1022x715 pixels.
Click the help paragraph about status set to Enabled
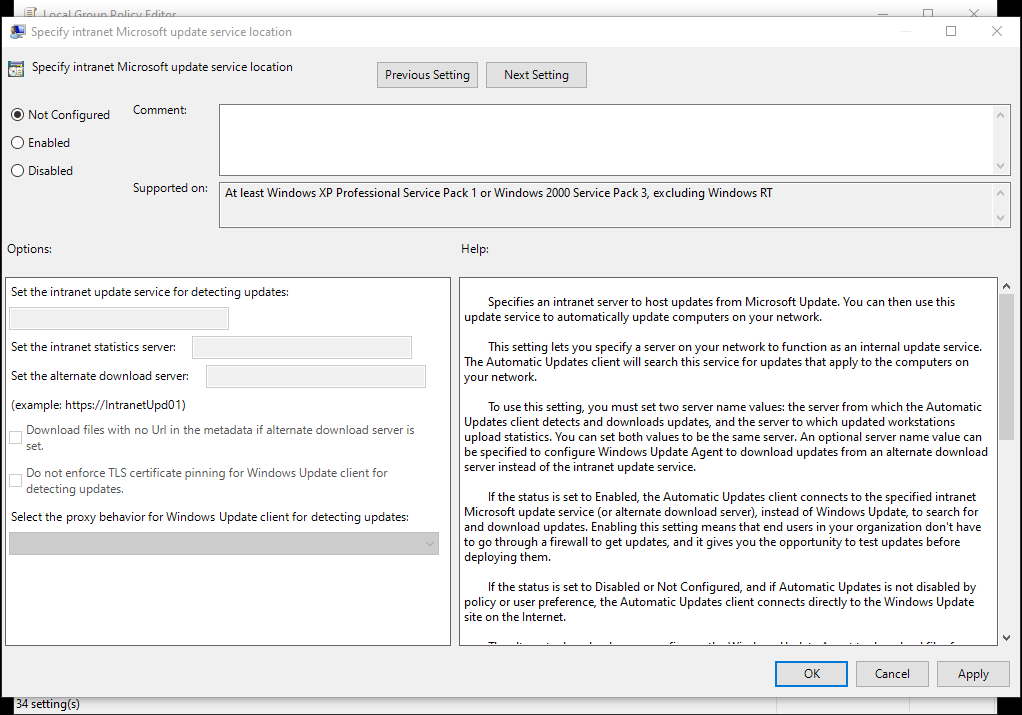[x=723, y=527]
